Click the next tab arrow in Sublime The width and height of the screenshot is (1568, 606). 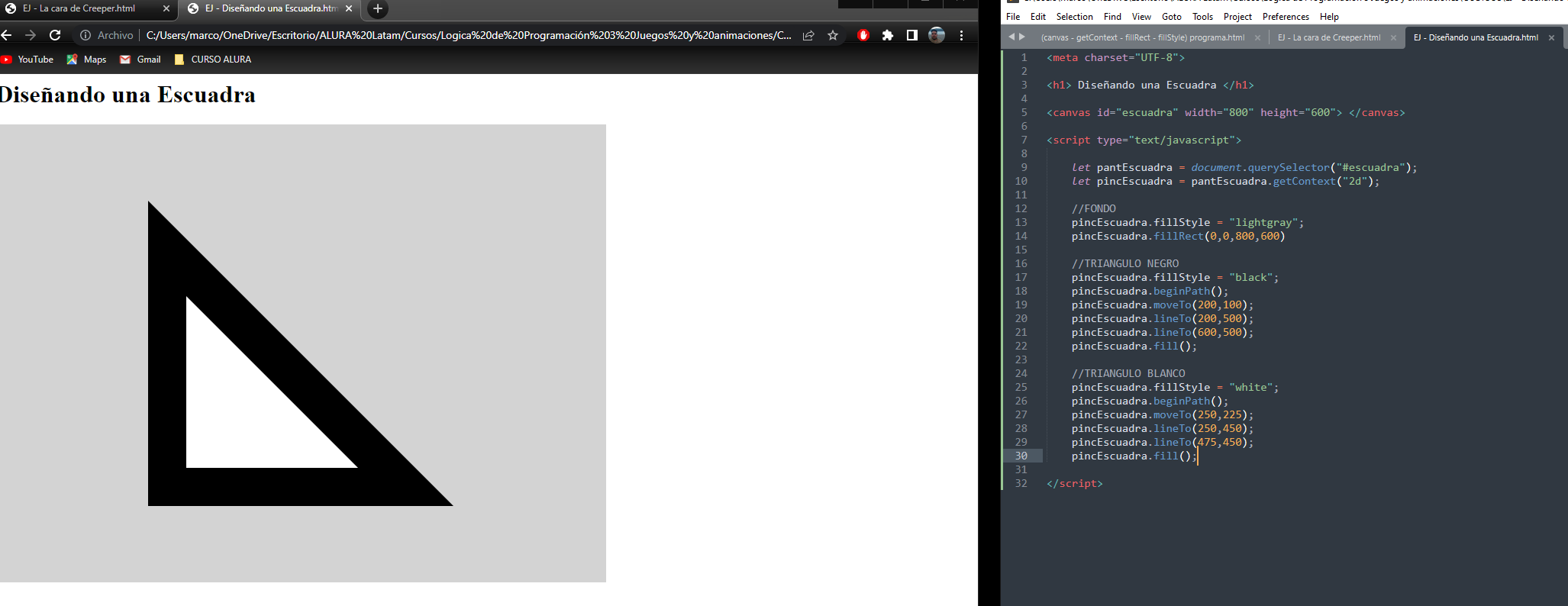pos(1022,37)
